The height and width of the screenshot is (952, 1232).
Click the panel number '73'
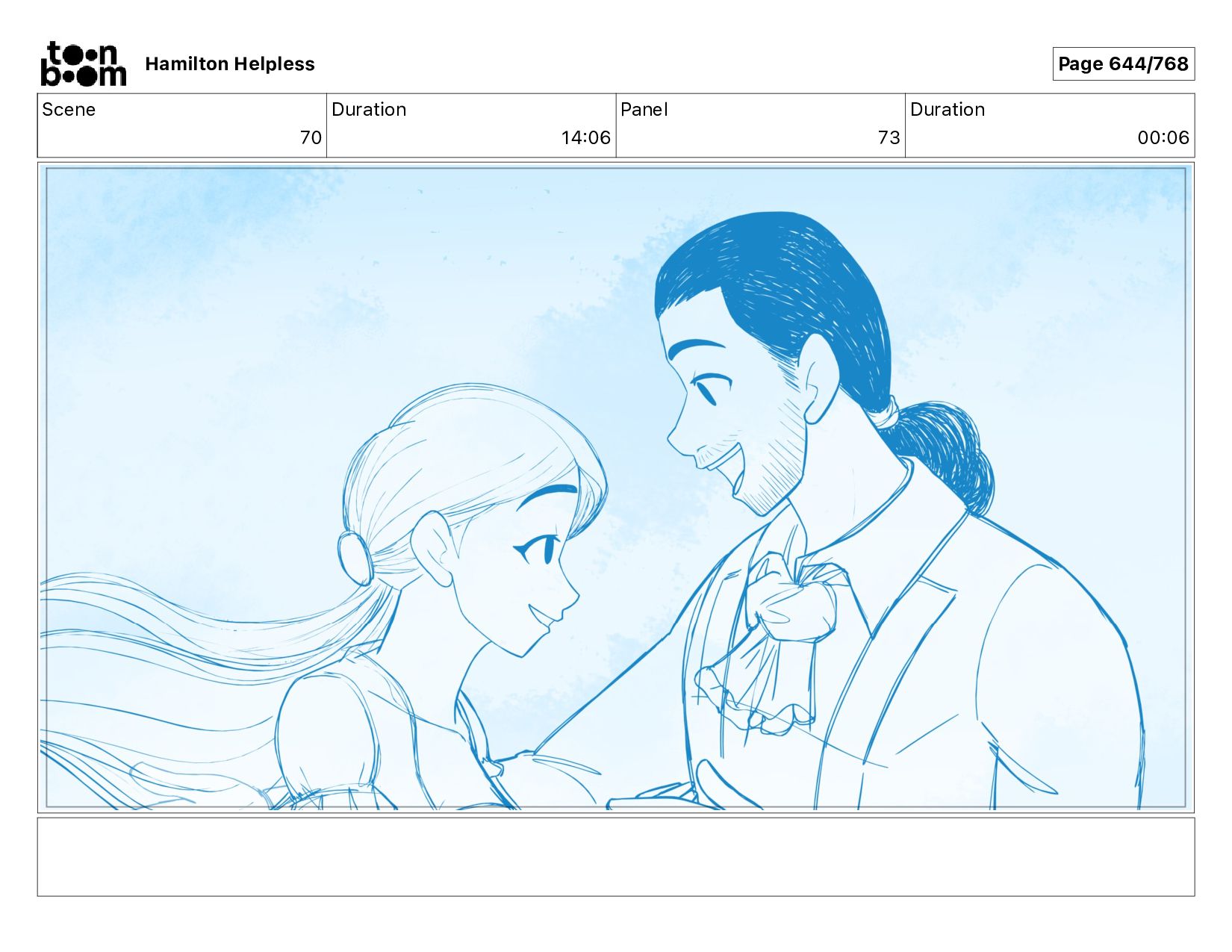tap(889, 137)
